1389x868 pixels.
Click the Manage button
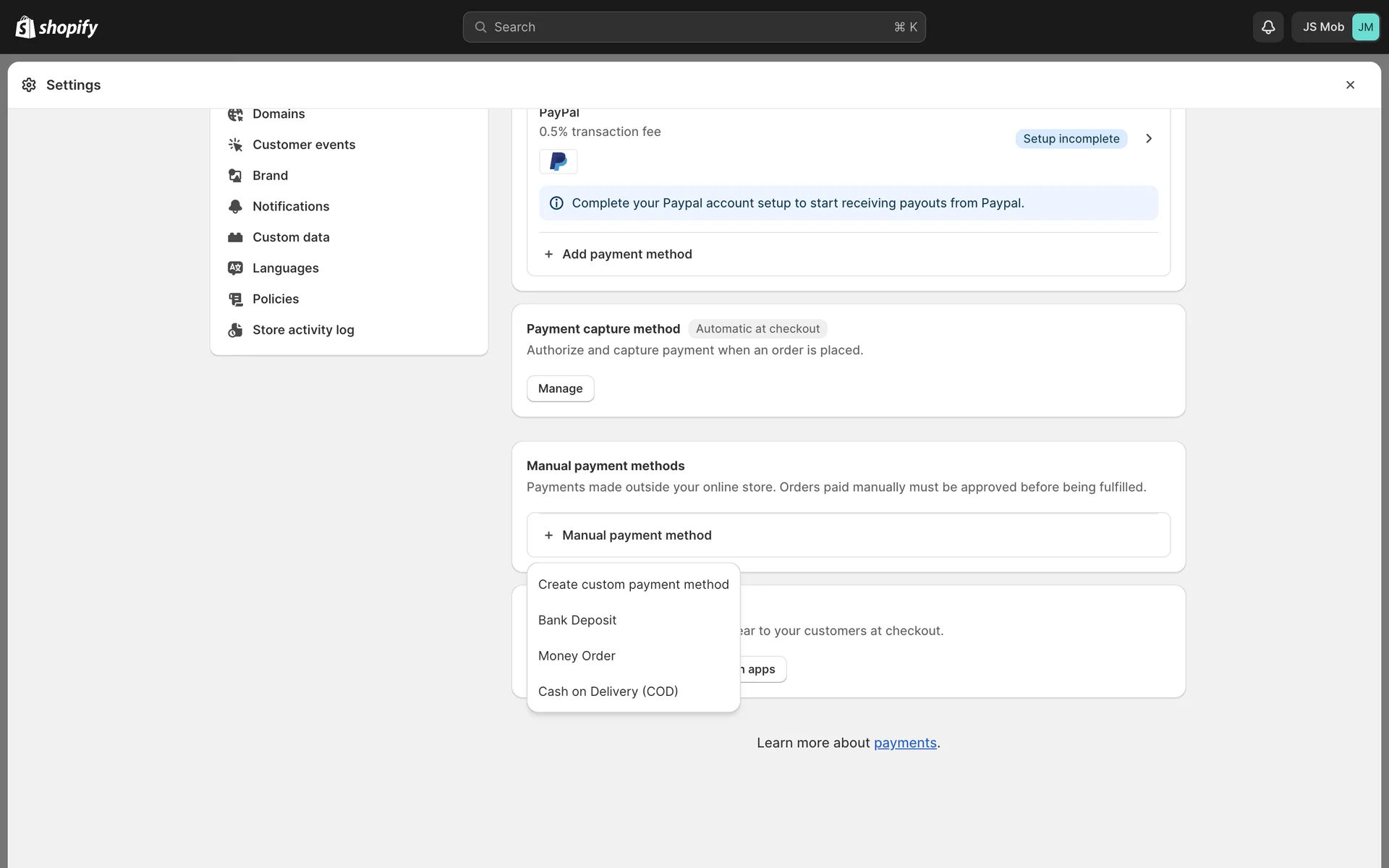pos(560,388)
